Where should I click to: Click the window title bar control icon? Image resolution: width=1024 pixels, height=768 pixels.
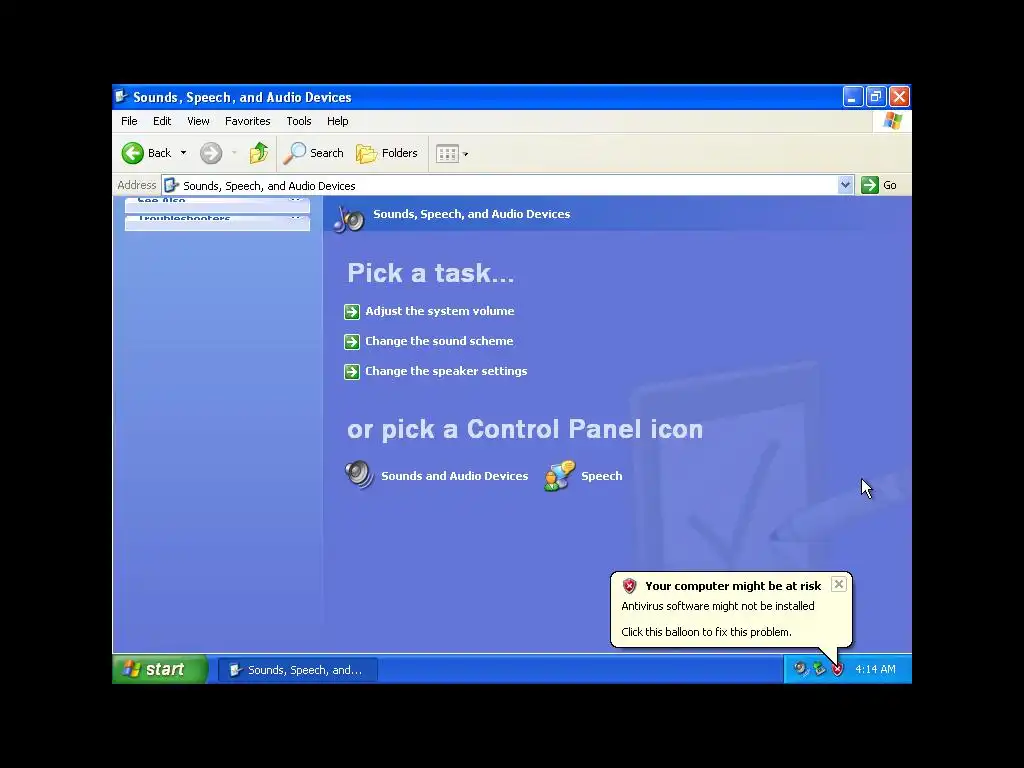tap(121, 97)
